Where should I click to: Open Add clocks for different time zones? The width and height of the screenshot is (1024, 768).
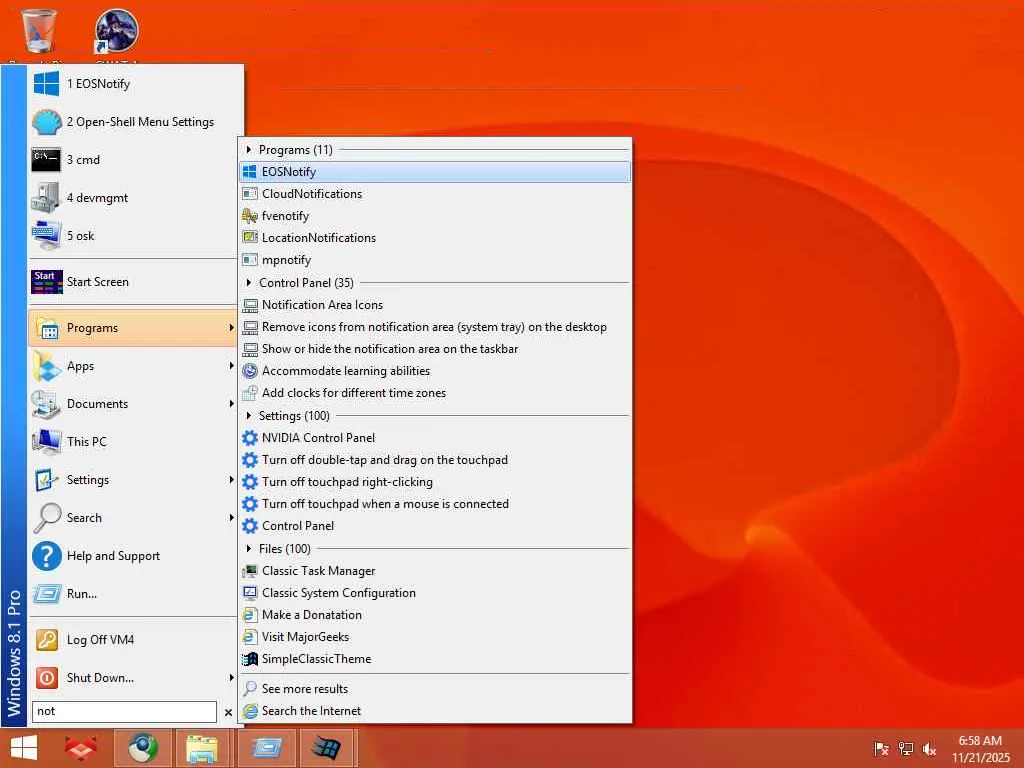(x=436, y=392)
